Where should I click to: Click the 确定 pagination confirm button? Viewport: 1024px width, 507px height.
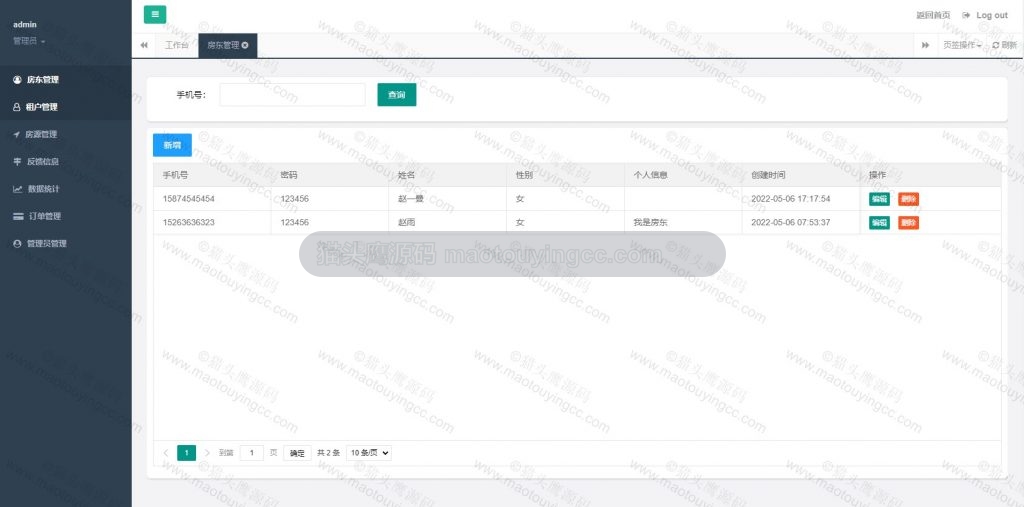pyautogui.click(x=297, y=453)
